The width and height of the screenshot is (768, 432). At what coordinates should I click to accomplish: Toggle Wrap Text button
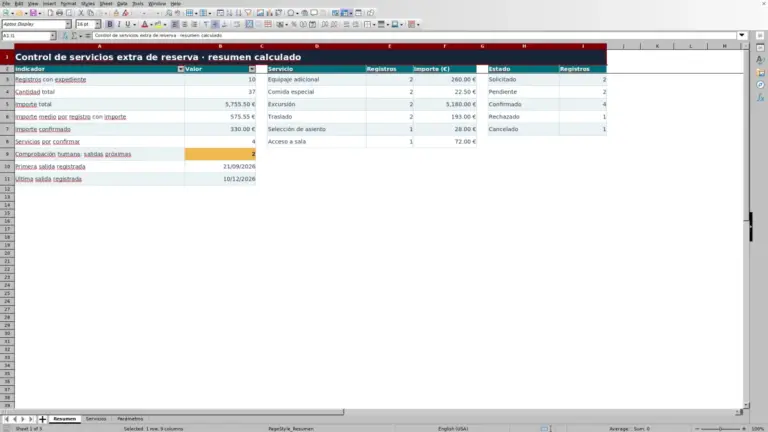237,24
